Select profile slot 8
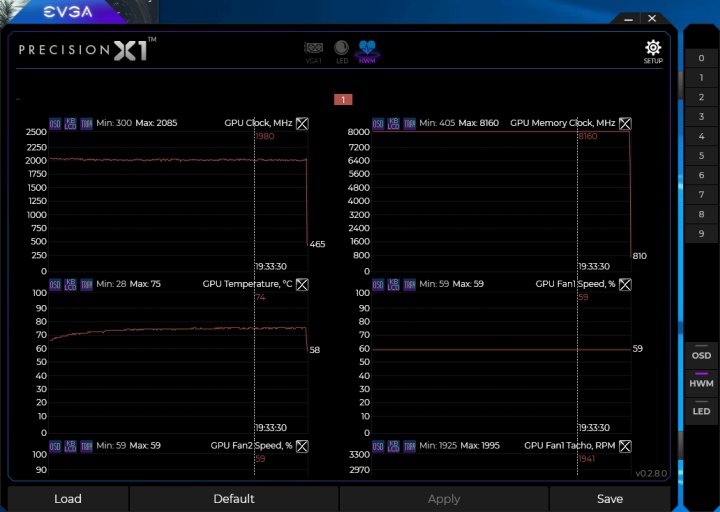The width and height of the screenshot is (720, 512). tap(701, 214)
